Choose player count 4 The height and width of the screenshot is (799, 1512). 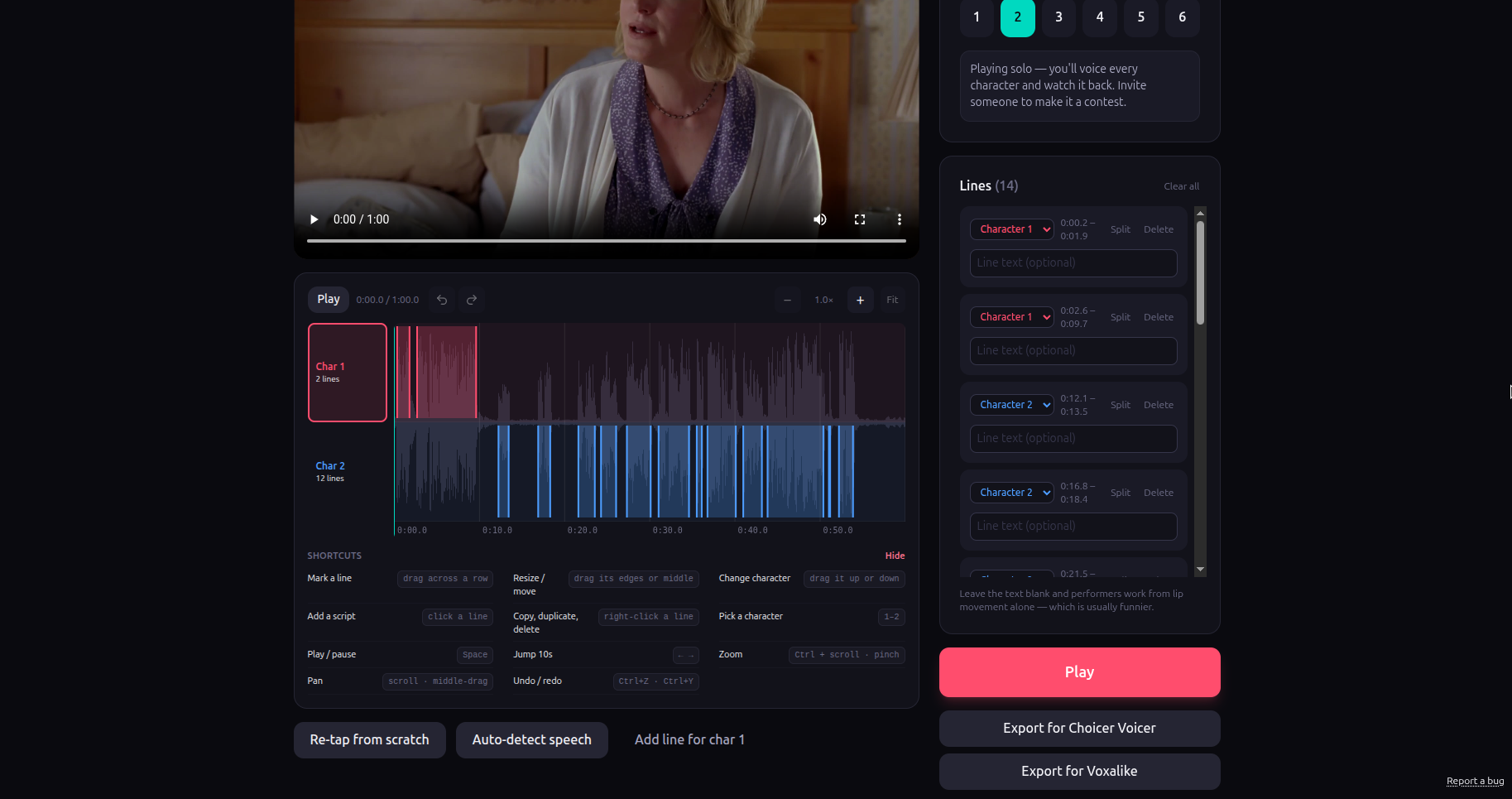tap(1100, 17)
